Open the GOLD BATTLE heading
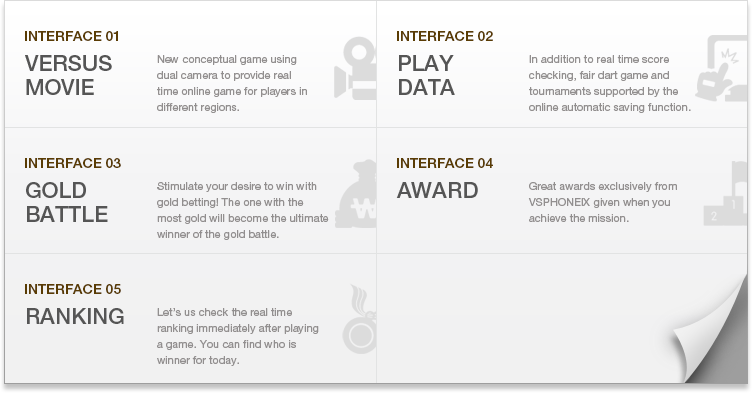This screenshot has height=393, width=752. pyautogui.click(x=67, y=202)
